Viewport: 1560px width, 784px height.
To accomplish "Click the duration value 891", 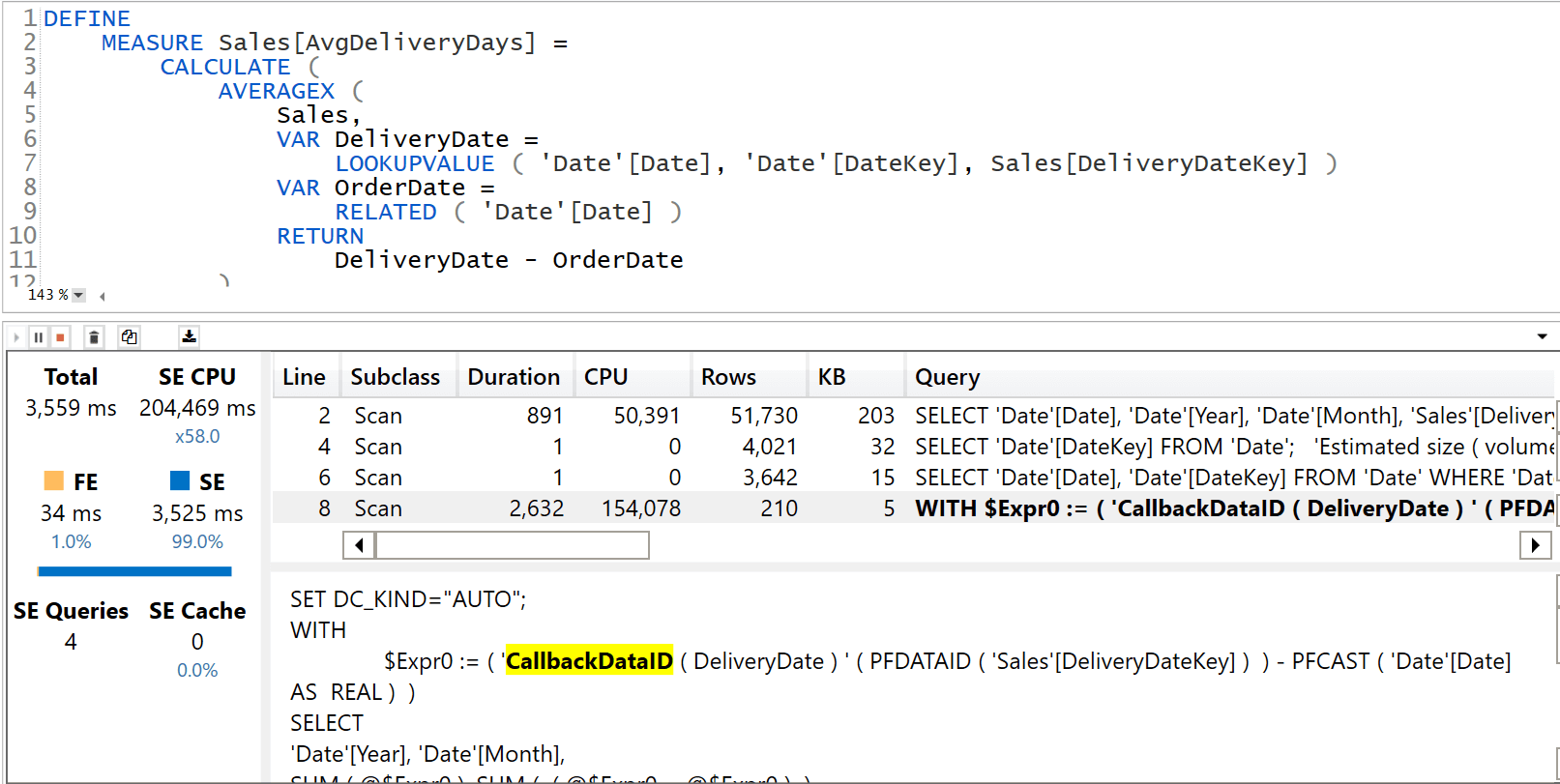I will [545, 416].
